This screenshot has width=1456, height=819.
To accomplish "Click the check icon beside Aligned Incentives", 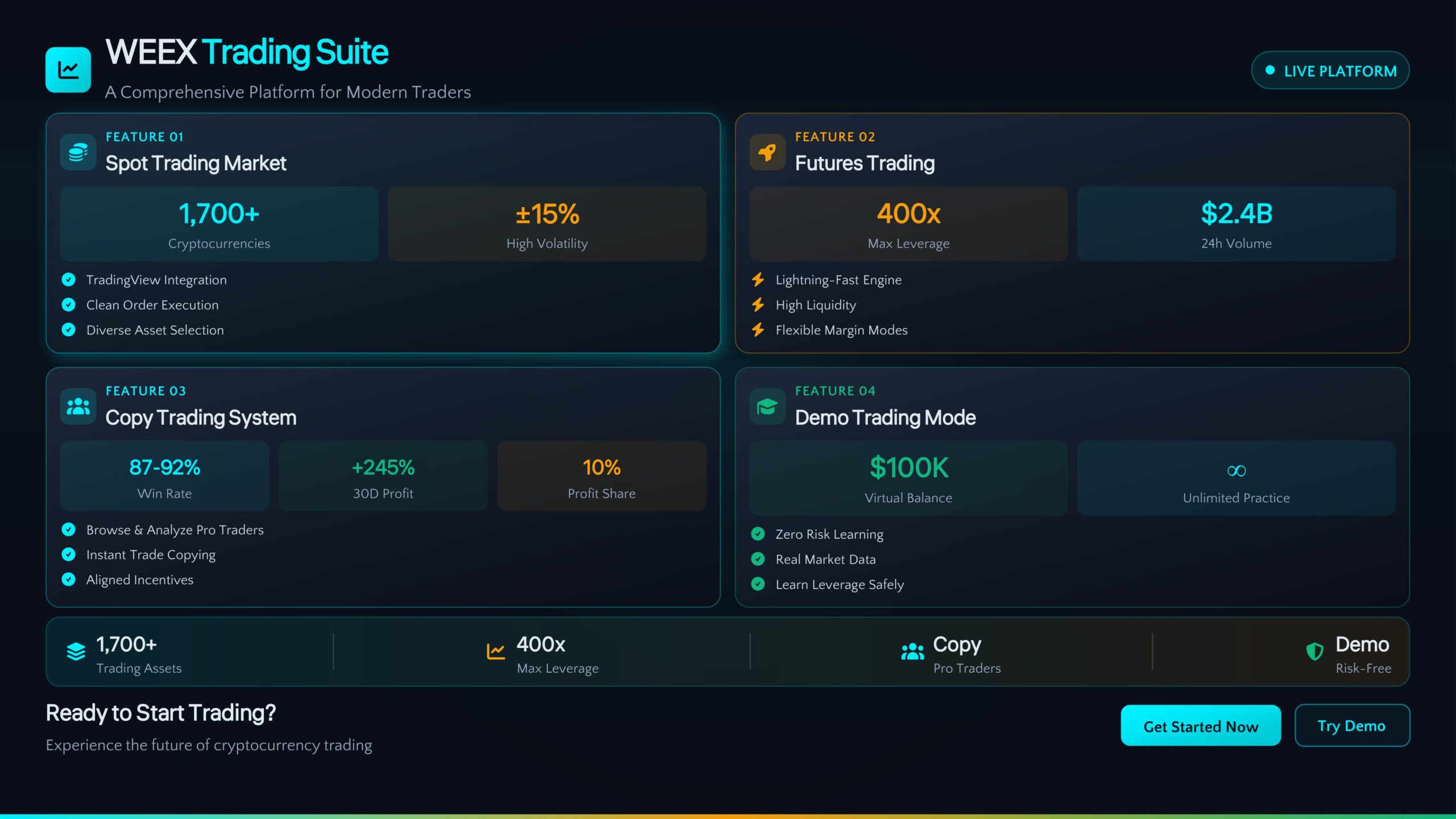I will pos(68,580).
